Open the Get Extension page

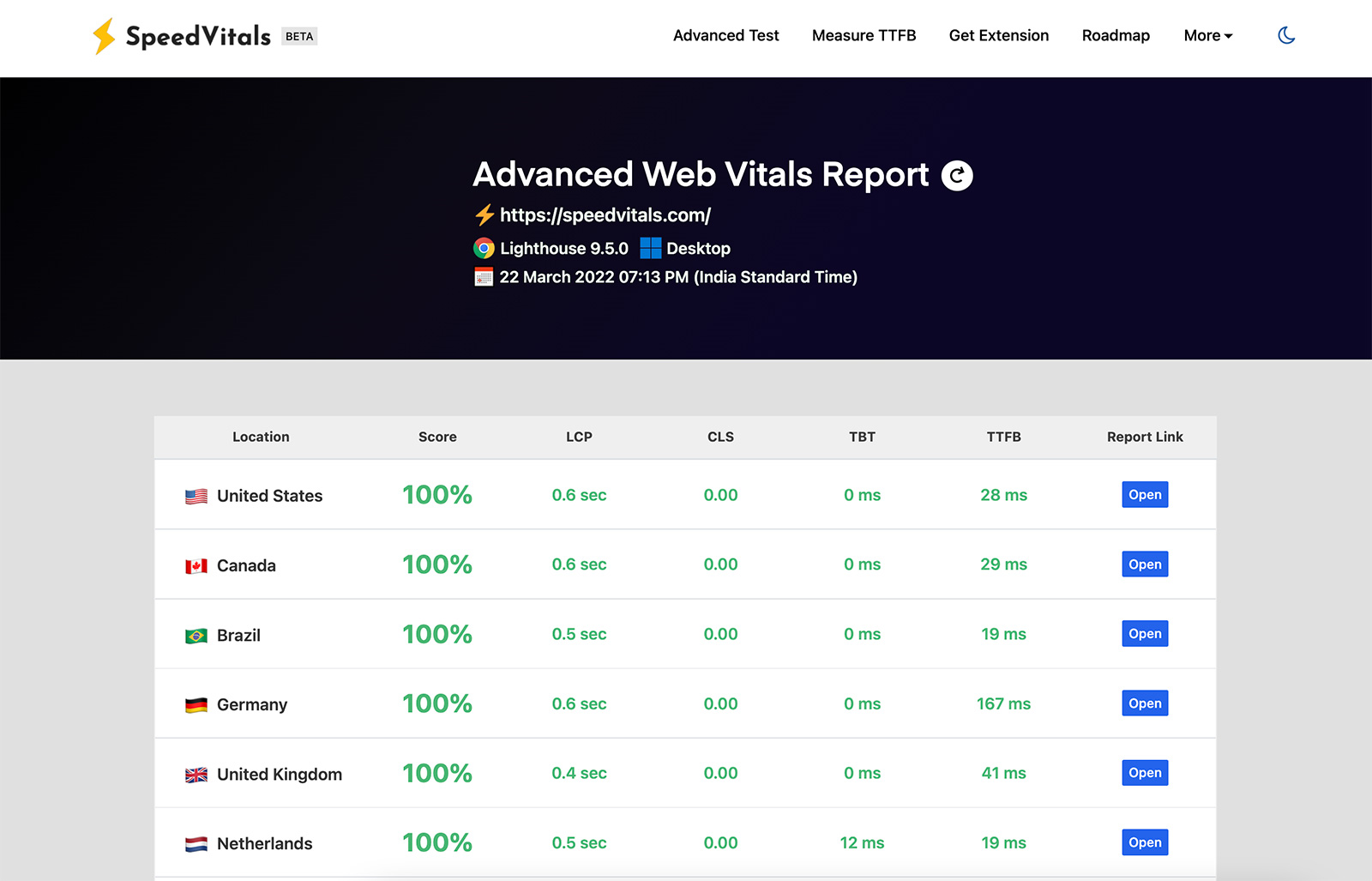click(998, 35)
